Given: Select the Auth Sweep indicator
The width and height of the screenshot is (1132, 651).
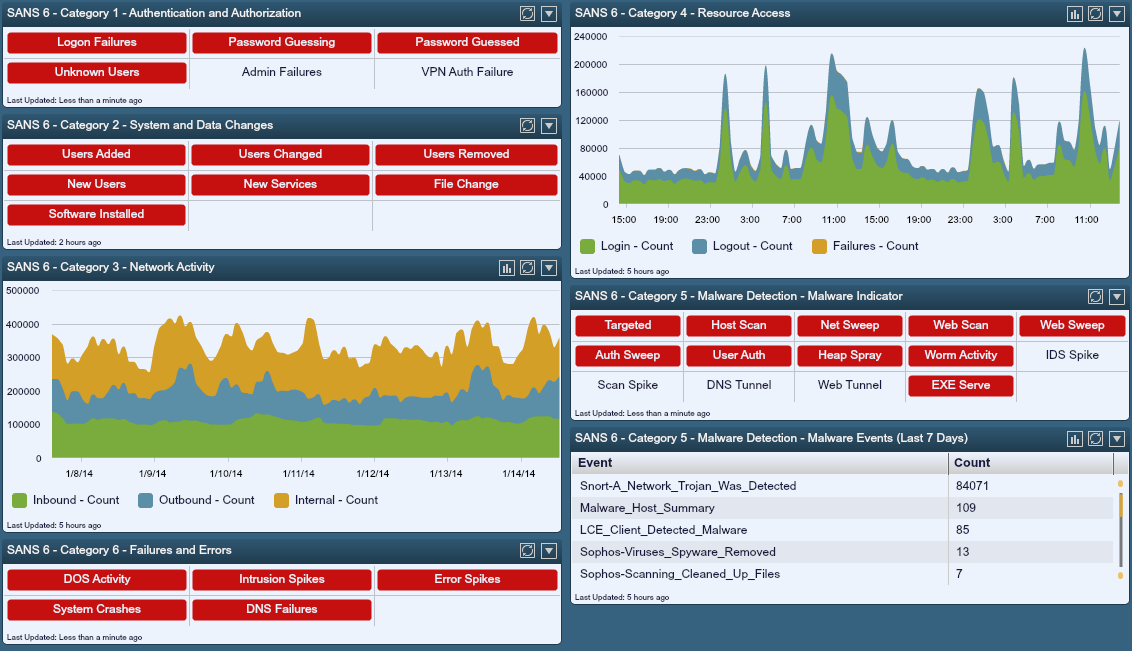Looking at the screenshot, I should tap(627, 355).
